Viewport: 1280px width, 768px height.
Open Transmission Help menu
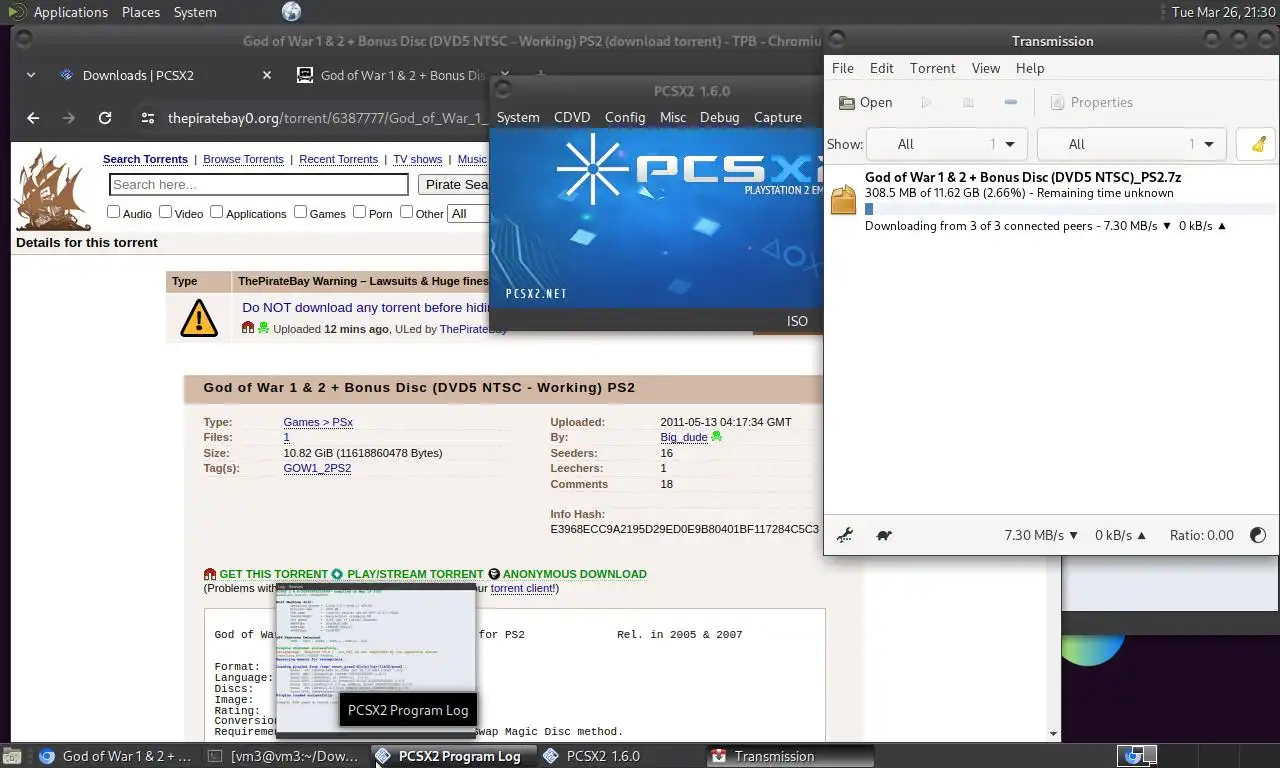tap(1030, 68)
